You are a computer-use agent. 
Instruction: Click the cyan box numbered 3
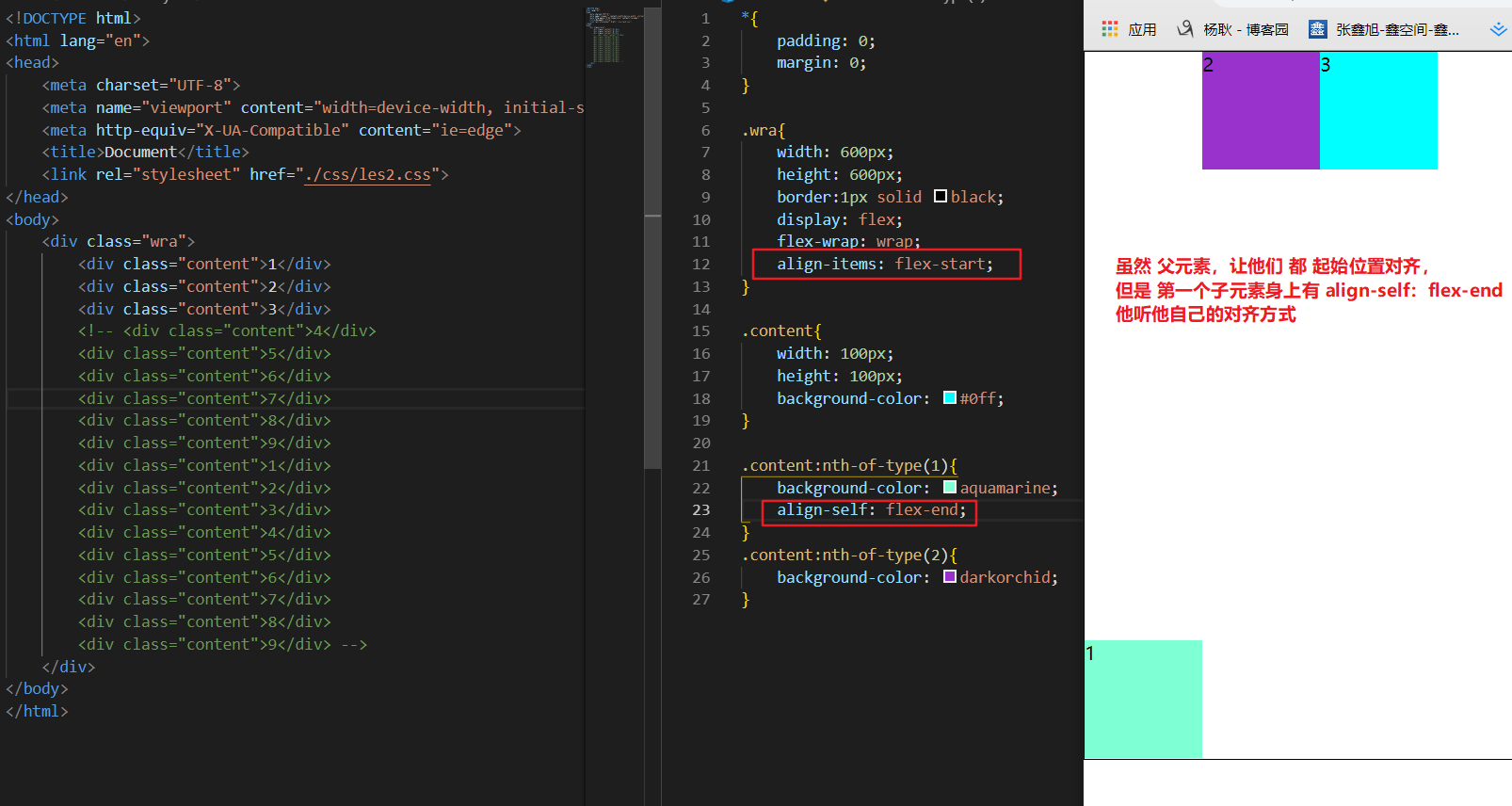pyautogui.click(x=1378, y=111)
